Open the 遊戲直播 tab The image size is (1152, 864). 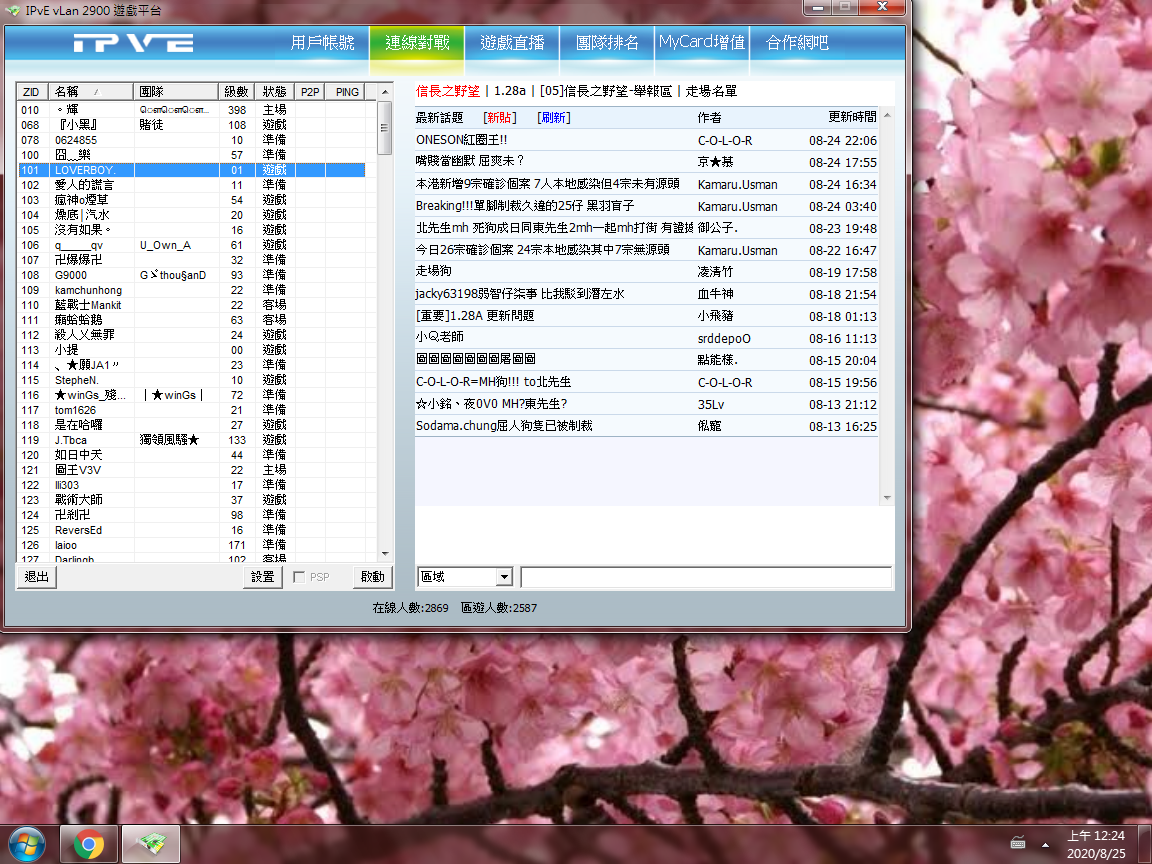512,43
